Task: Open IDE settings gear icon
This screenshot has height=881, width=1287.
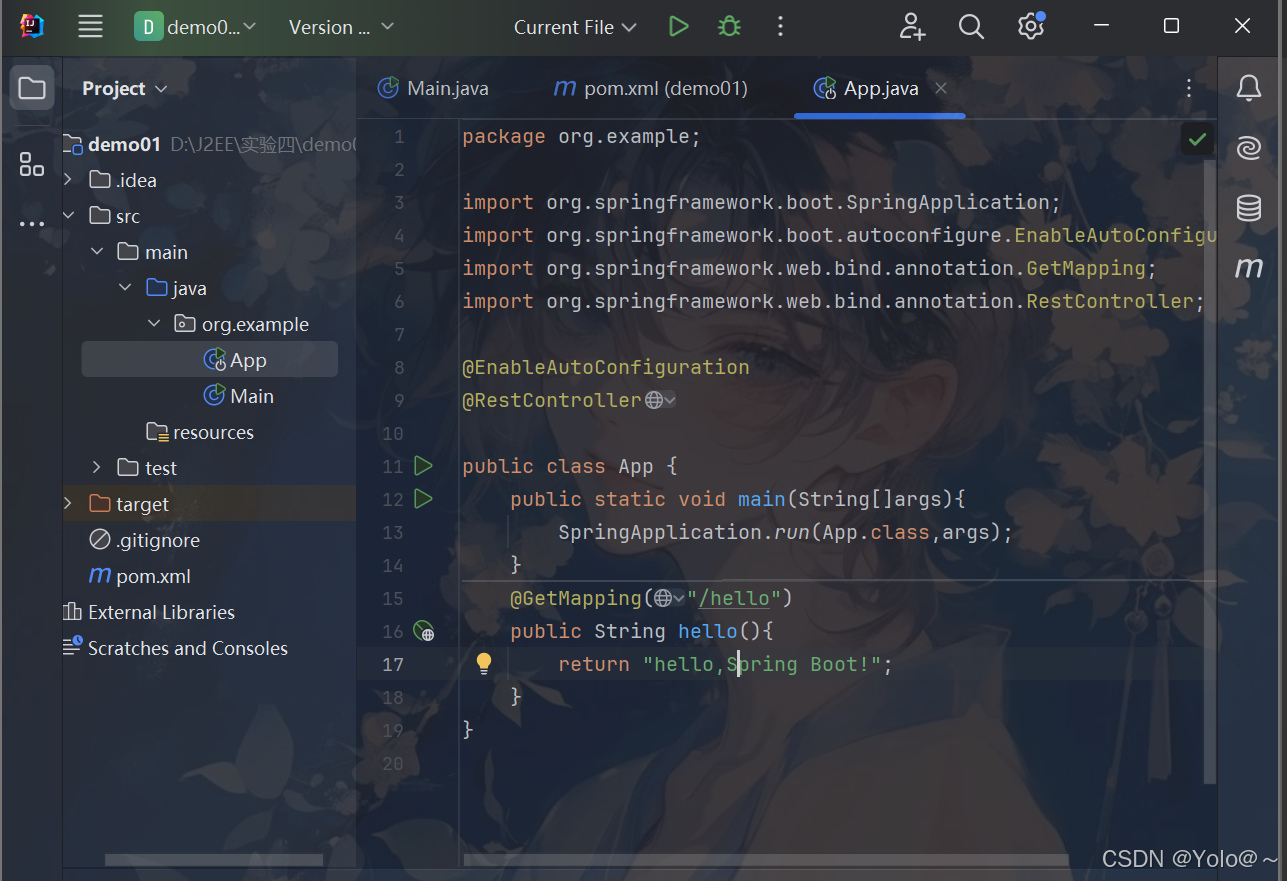Action: pyautogui.click(x=1031, y=27)
